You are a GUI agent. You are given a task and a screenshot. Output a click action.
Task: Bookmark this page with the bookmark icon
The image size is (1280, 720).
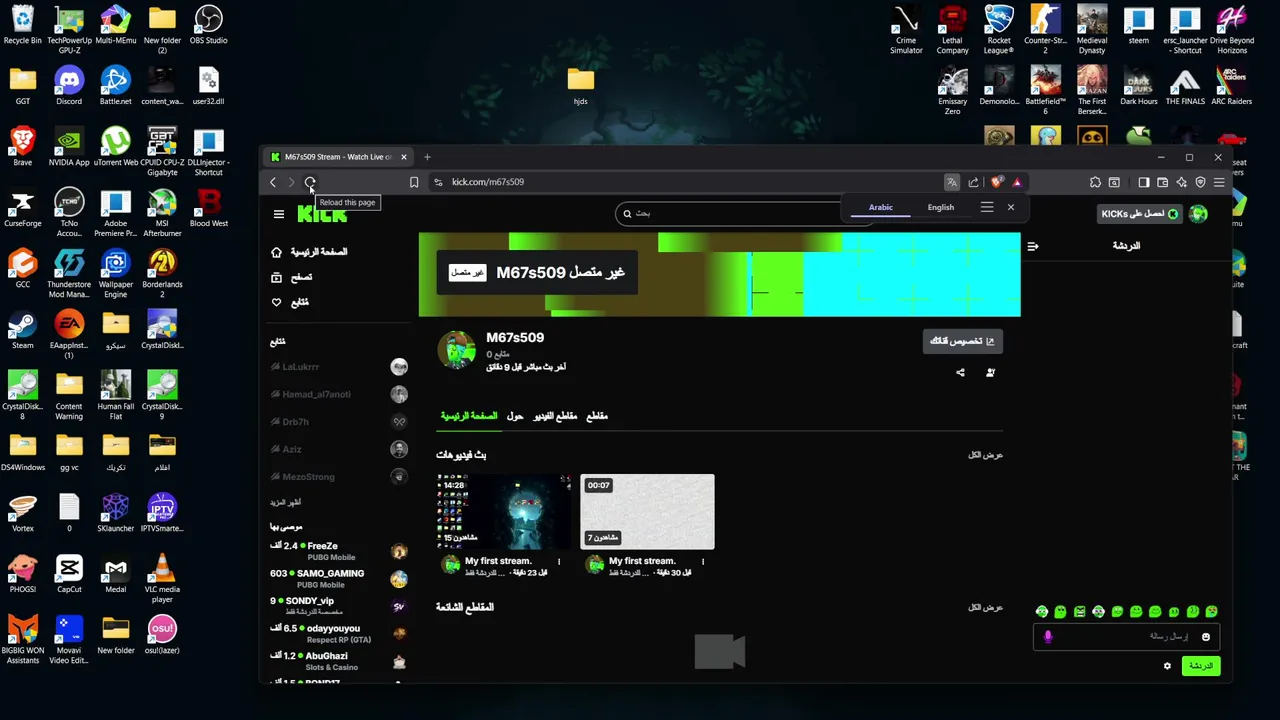(x=414, y=182)
